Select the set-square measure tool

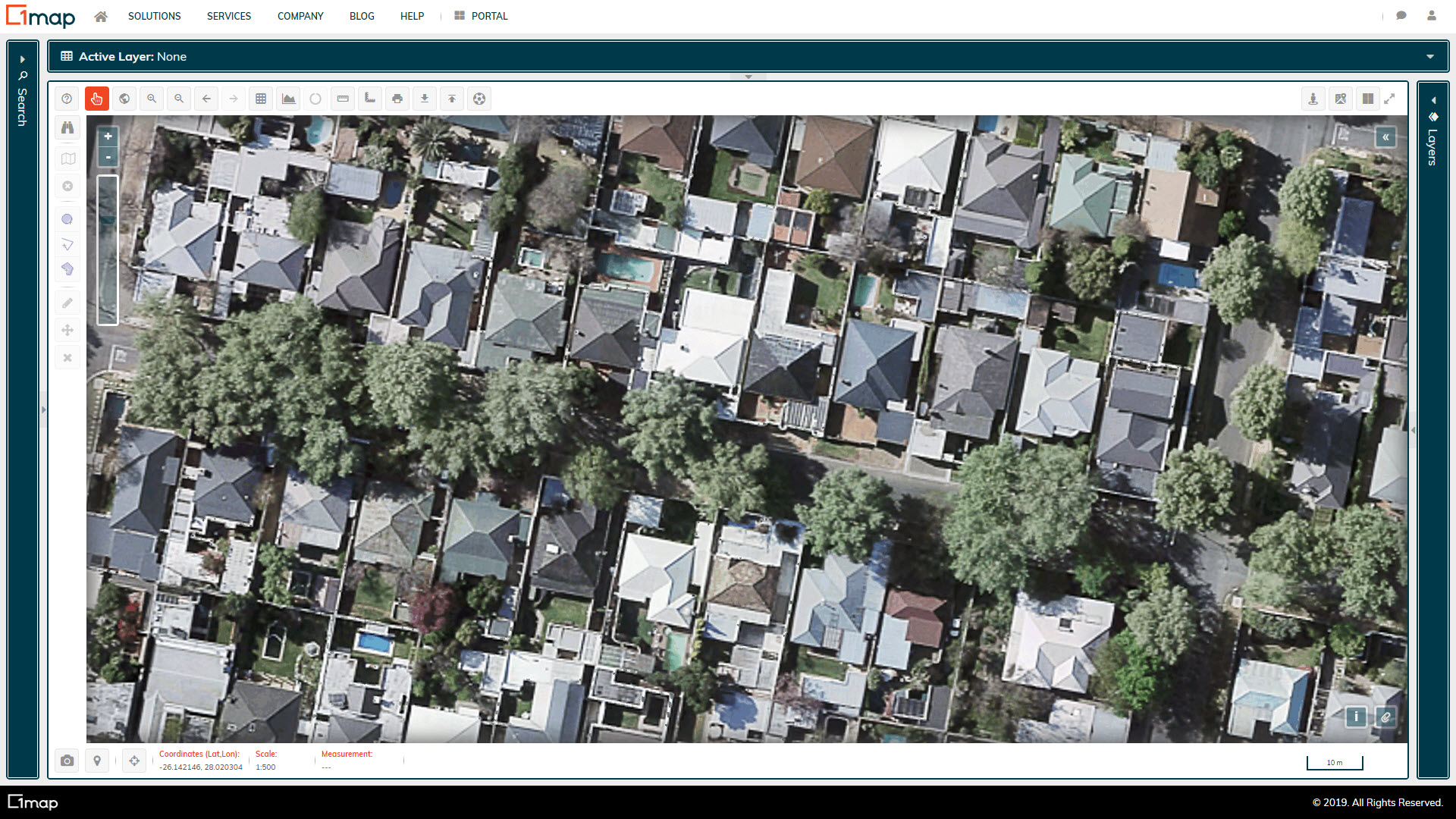370,99
